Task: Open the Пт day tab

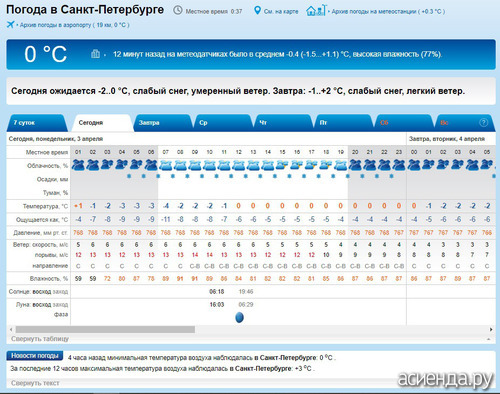Action: coord(343,123)
